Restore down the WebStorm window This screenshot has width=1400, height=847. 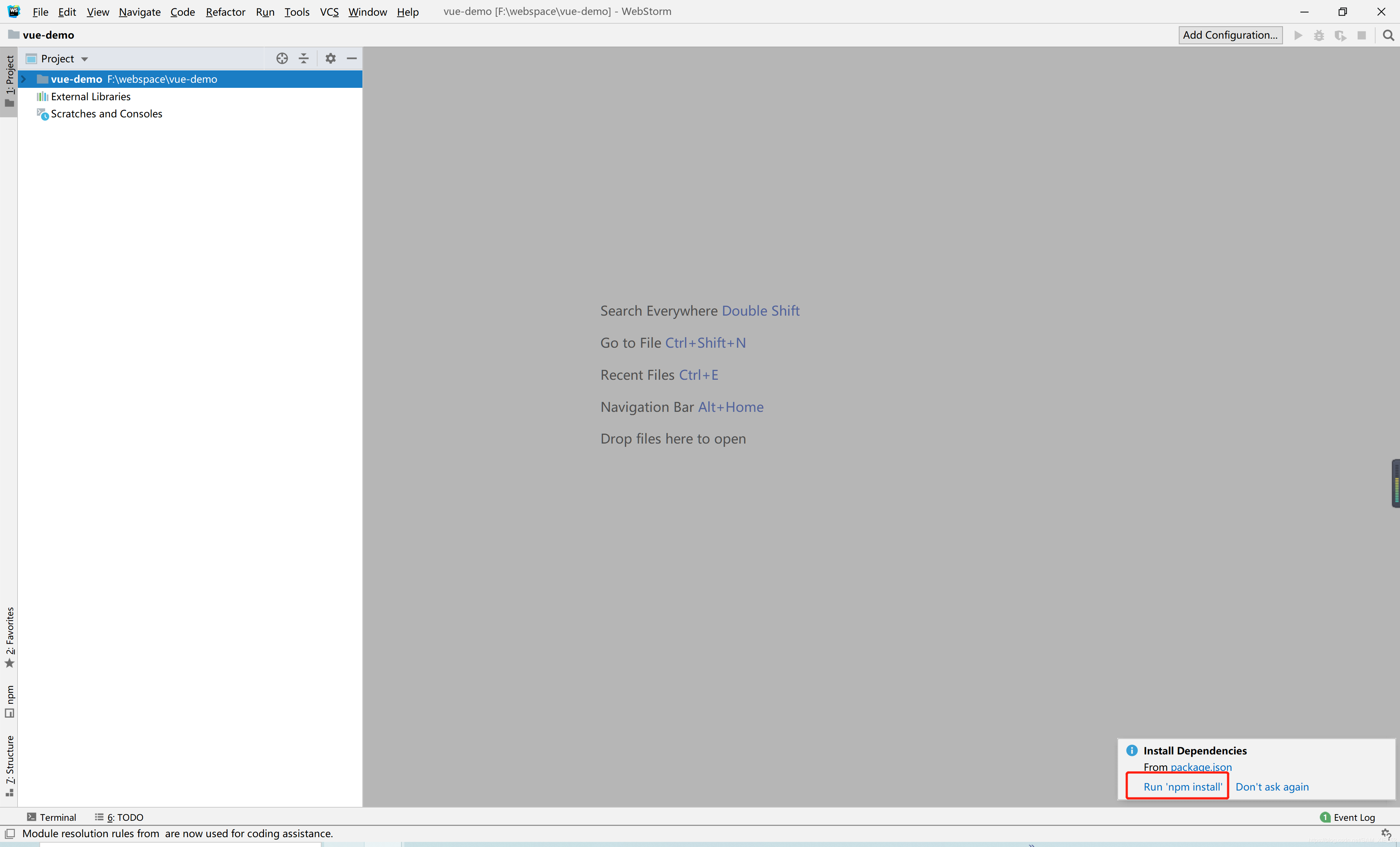click(1343, 11)
